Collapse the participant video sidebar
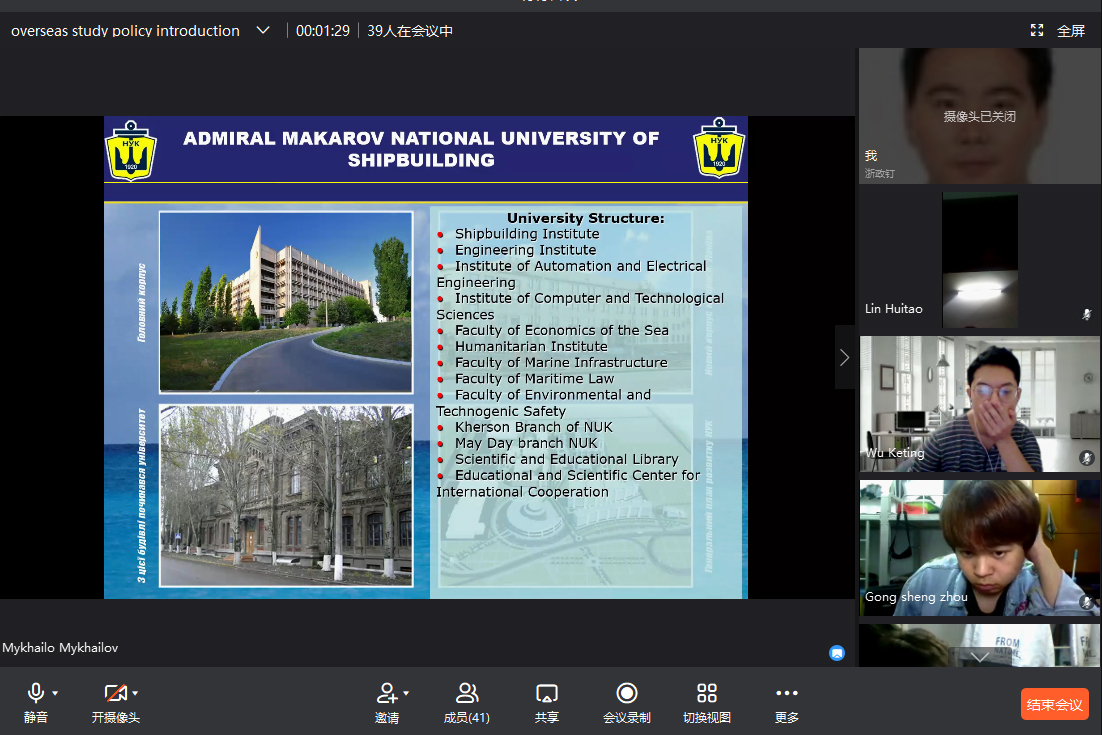This screenshot has height=735, width=1102. [x=845, y=357]
